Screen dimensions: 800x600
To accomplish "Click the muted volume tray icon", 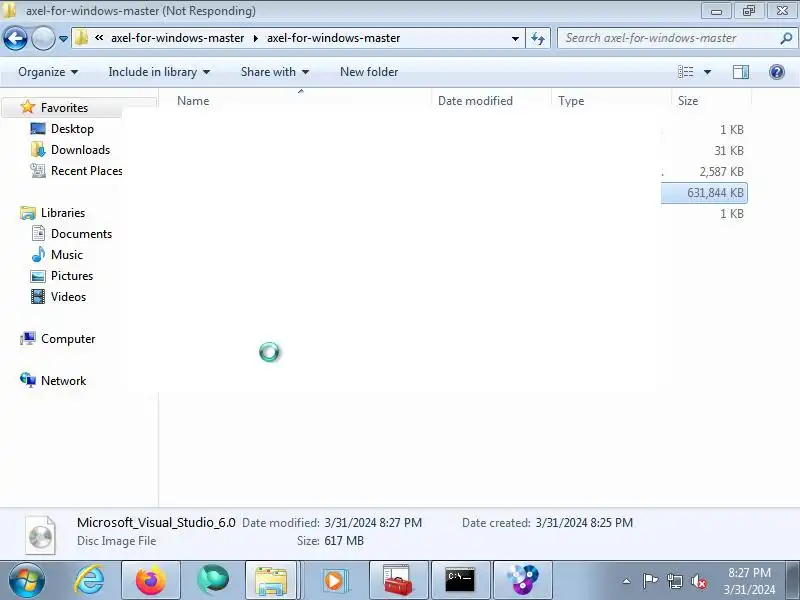I will (699, 581).
